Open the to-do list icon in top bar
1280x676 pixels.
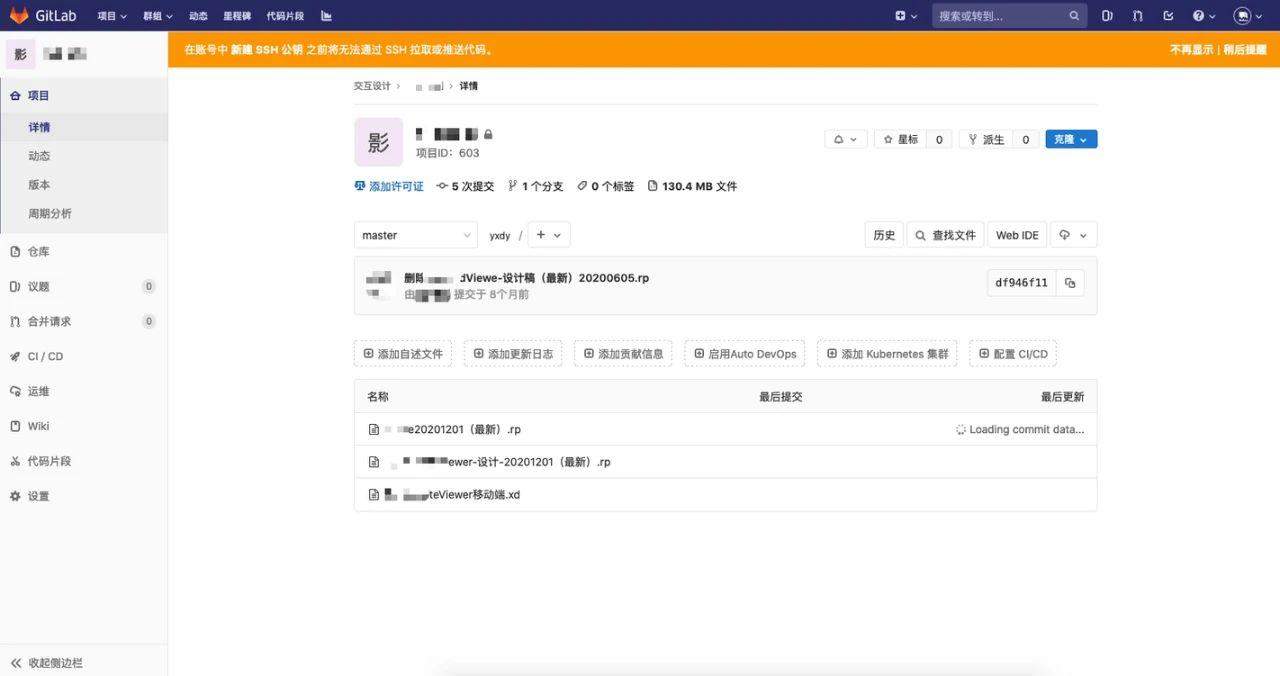point(1168,16)
